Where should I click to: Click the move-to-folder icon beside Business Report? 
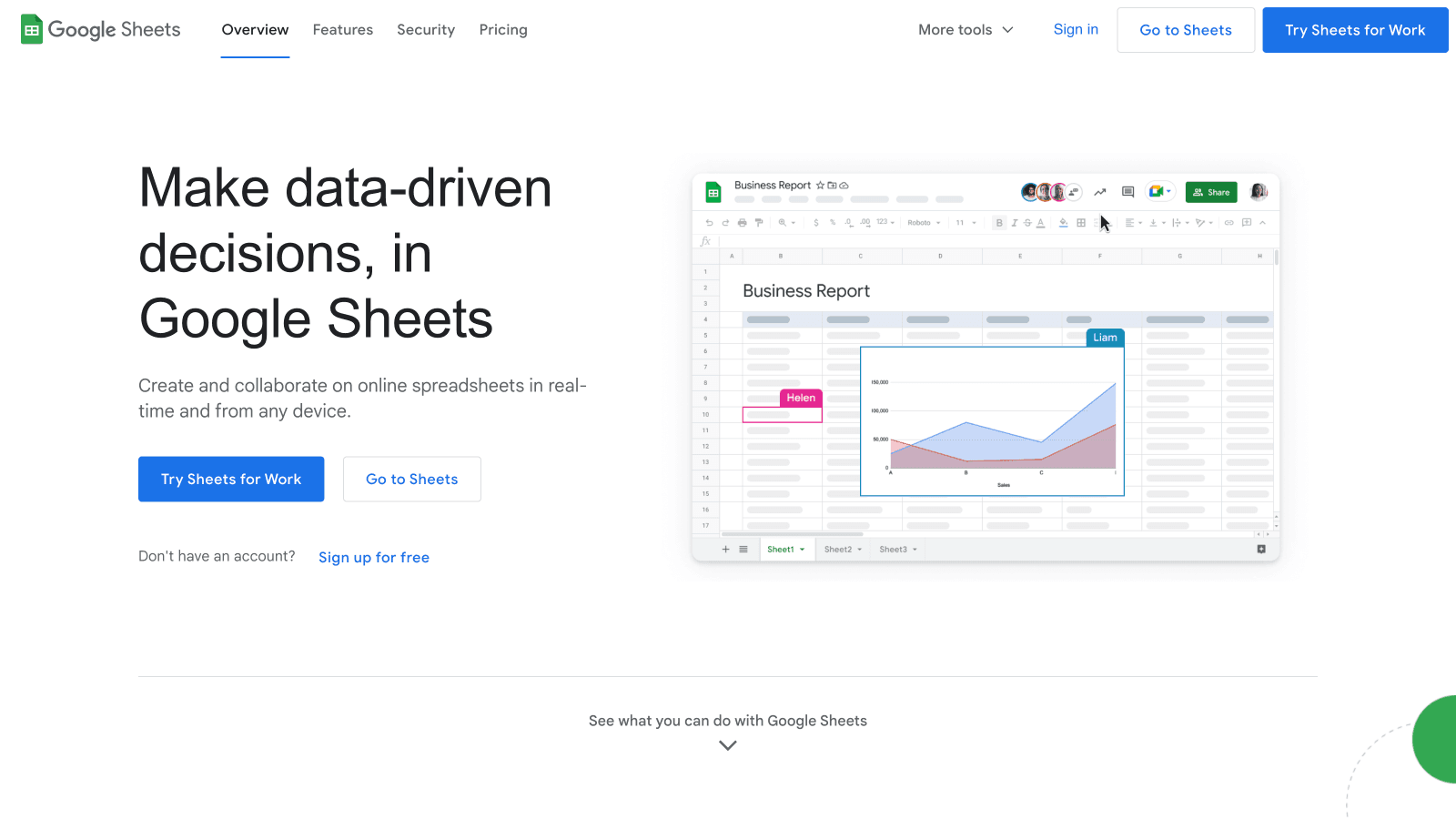click(832, 186)
